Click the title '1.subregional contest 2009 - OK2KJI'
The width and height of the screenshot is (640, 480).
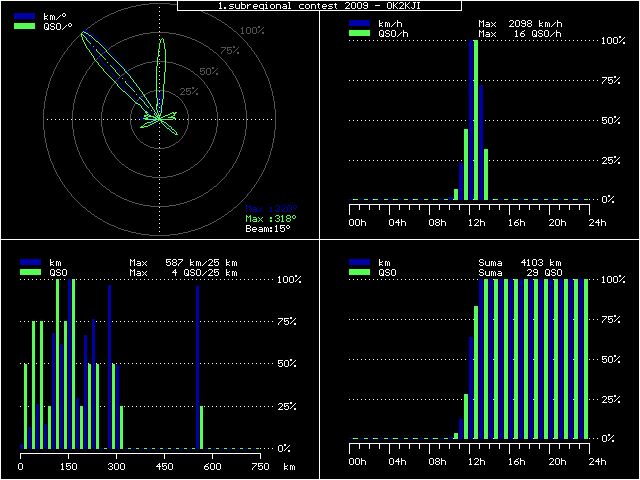(x=319, y=6)
